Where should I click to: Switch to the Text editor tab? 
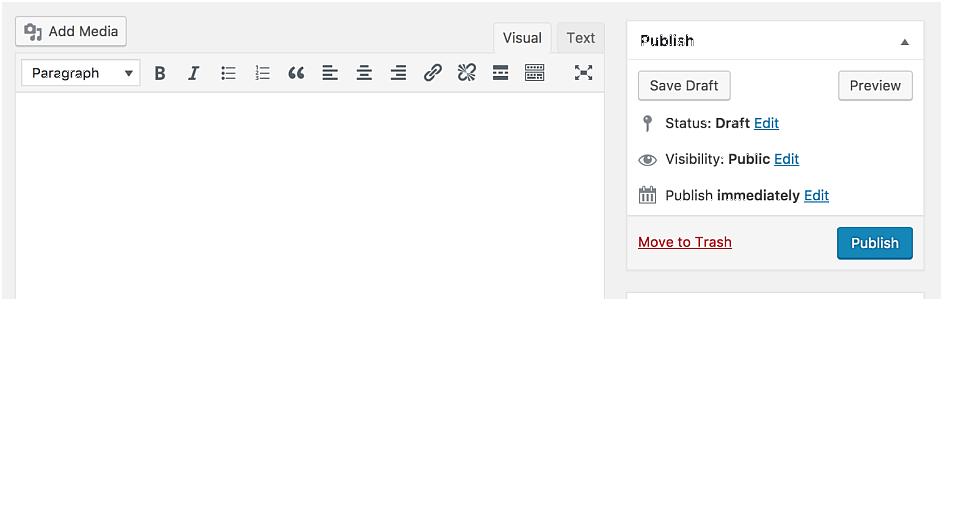tap(580, 38)
